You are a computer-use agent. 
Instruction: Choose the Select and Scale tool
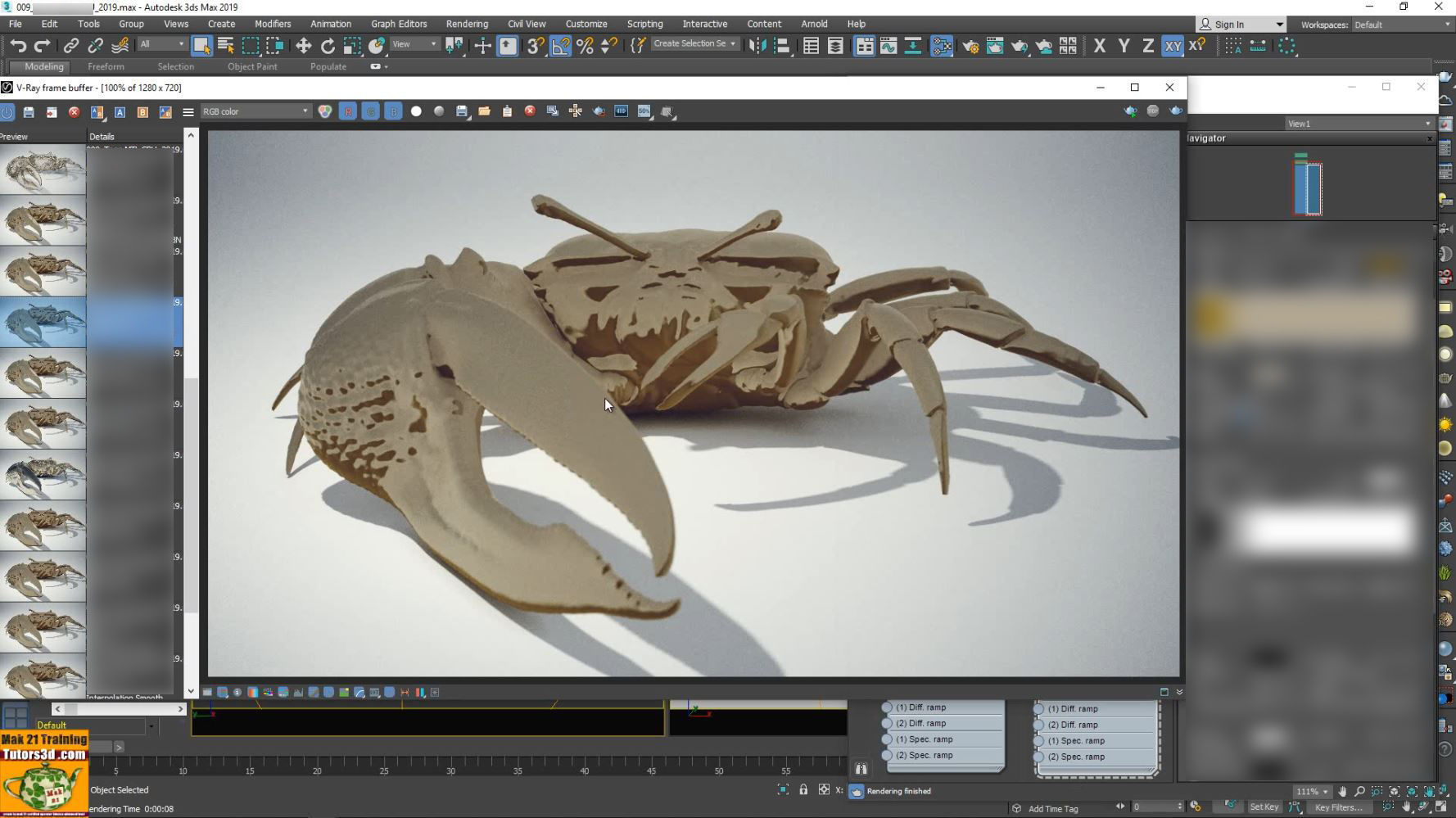(x=352, y=46)
